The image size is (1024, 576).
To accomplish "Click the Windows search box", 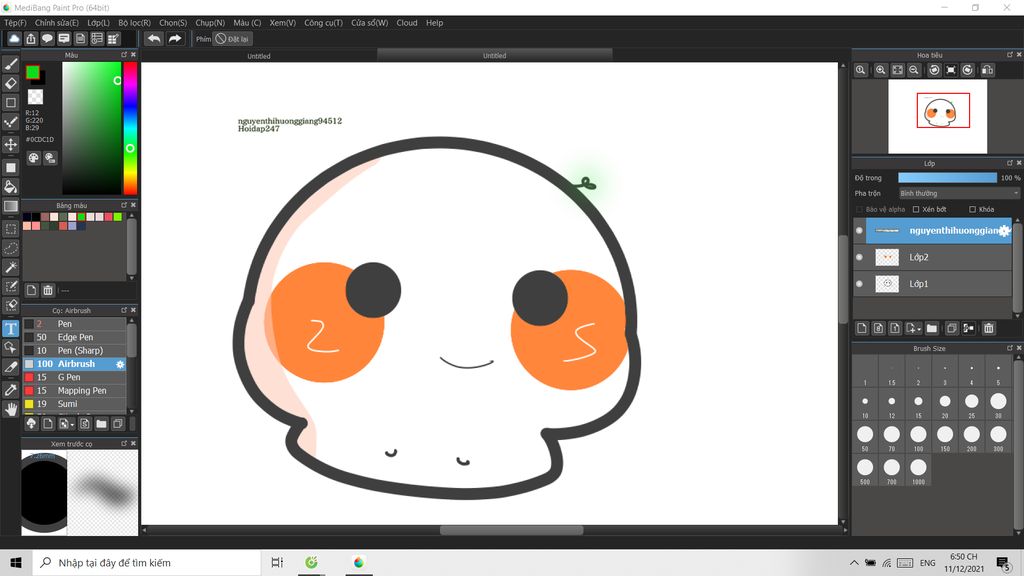I will [x=146, y=562].
